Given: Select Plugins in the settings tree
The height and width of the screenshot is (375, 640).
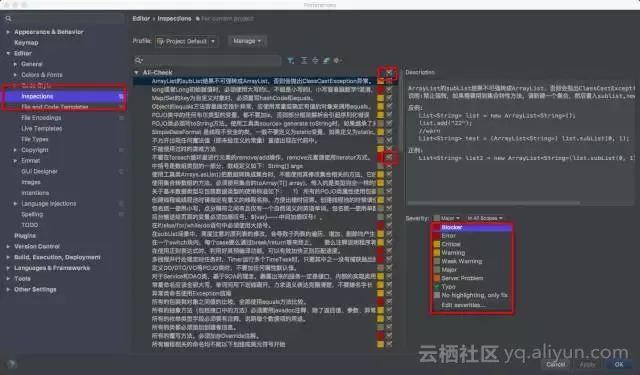Looking at the screenshot, I should pos(25,236).
